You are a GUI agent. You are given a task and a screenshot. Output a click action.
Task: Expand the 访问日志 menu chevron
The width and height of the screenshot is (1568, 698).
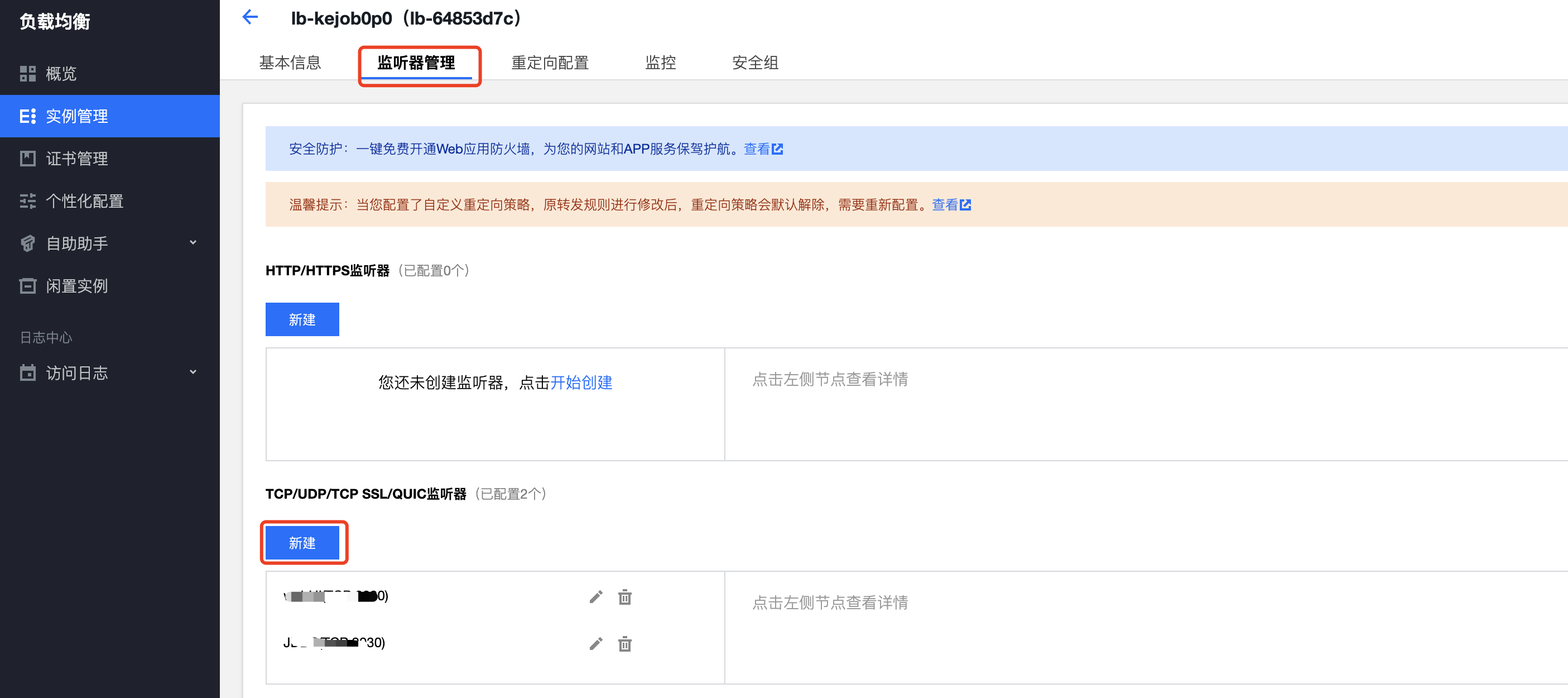click(193, 372)
